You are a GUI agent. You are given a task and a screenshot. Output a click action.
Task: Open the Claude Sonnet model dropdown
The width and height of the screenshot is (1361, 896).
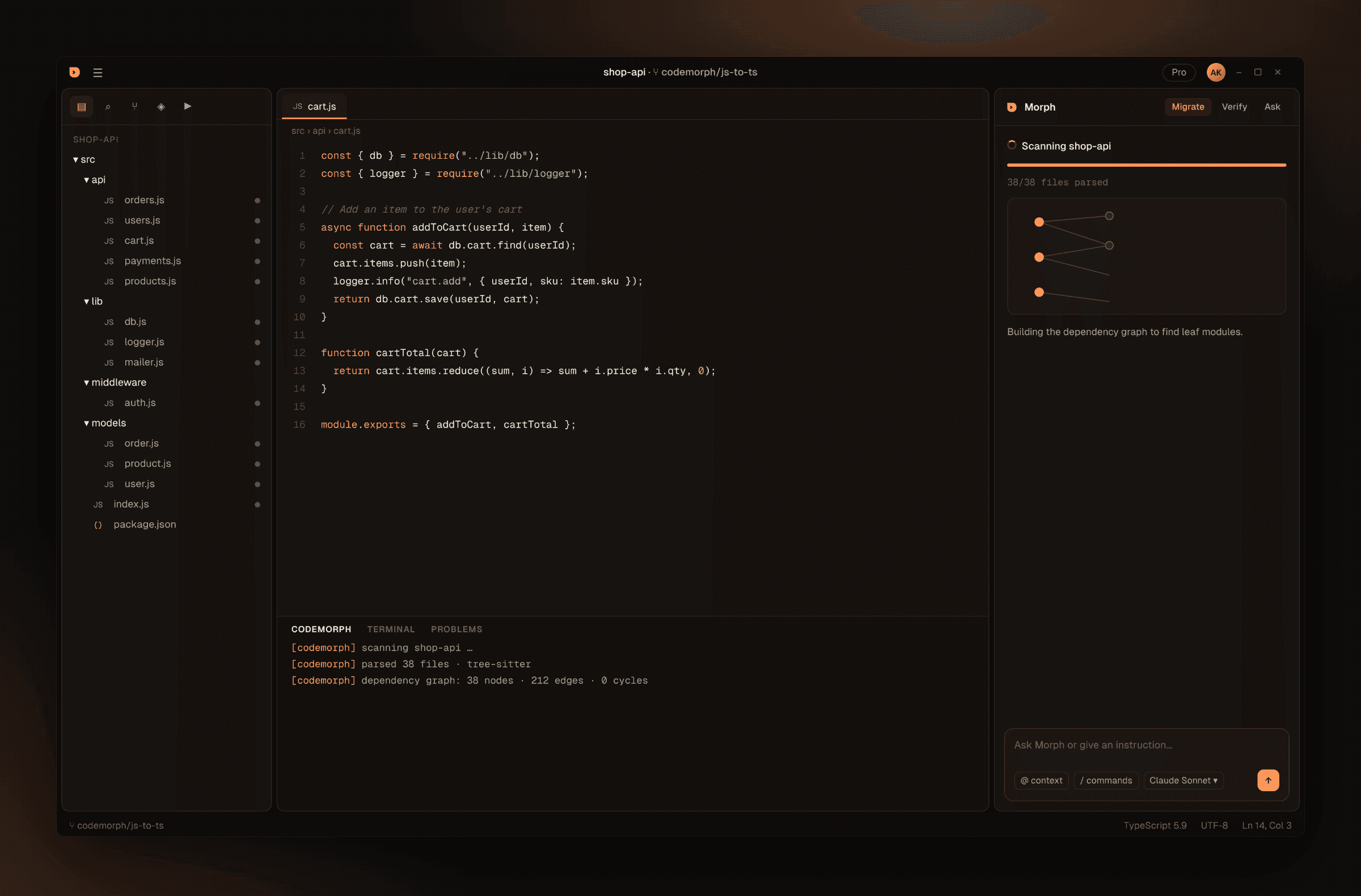tap(1183, 780)
